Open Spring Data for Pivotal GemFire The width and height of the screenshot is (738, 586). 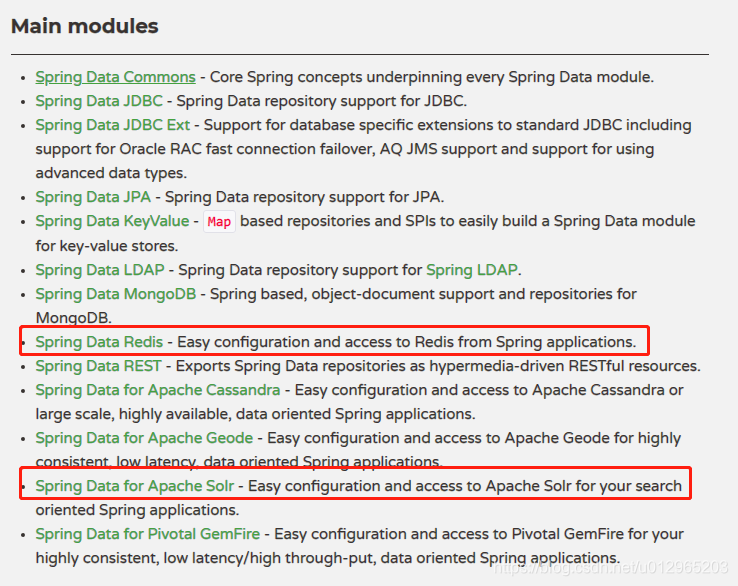[x=148, y=534]
